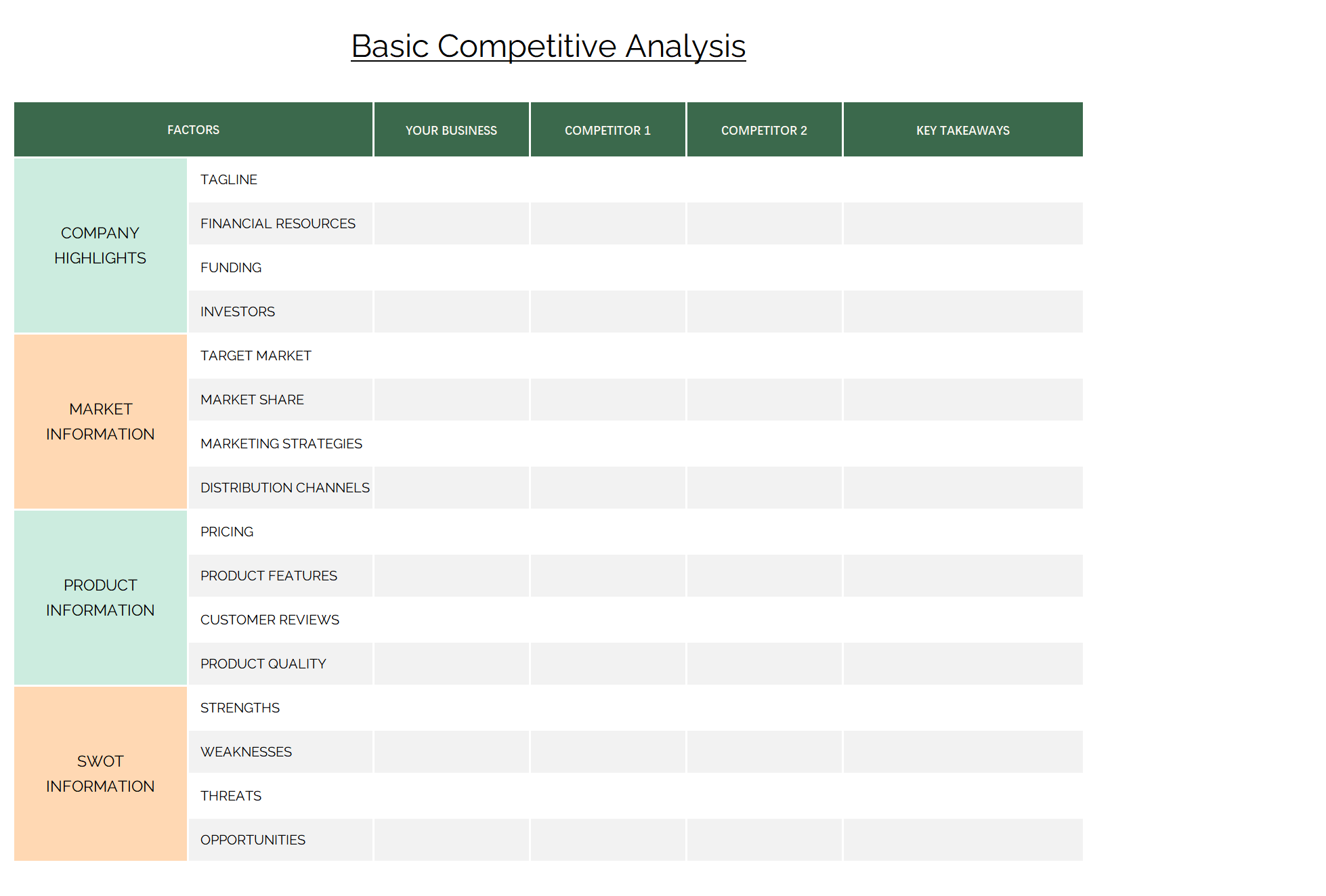Click the COMPANY HIGHLIGHTS category cell

[100, 245]
